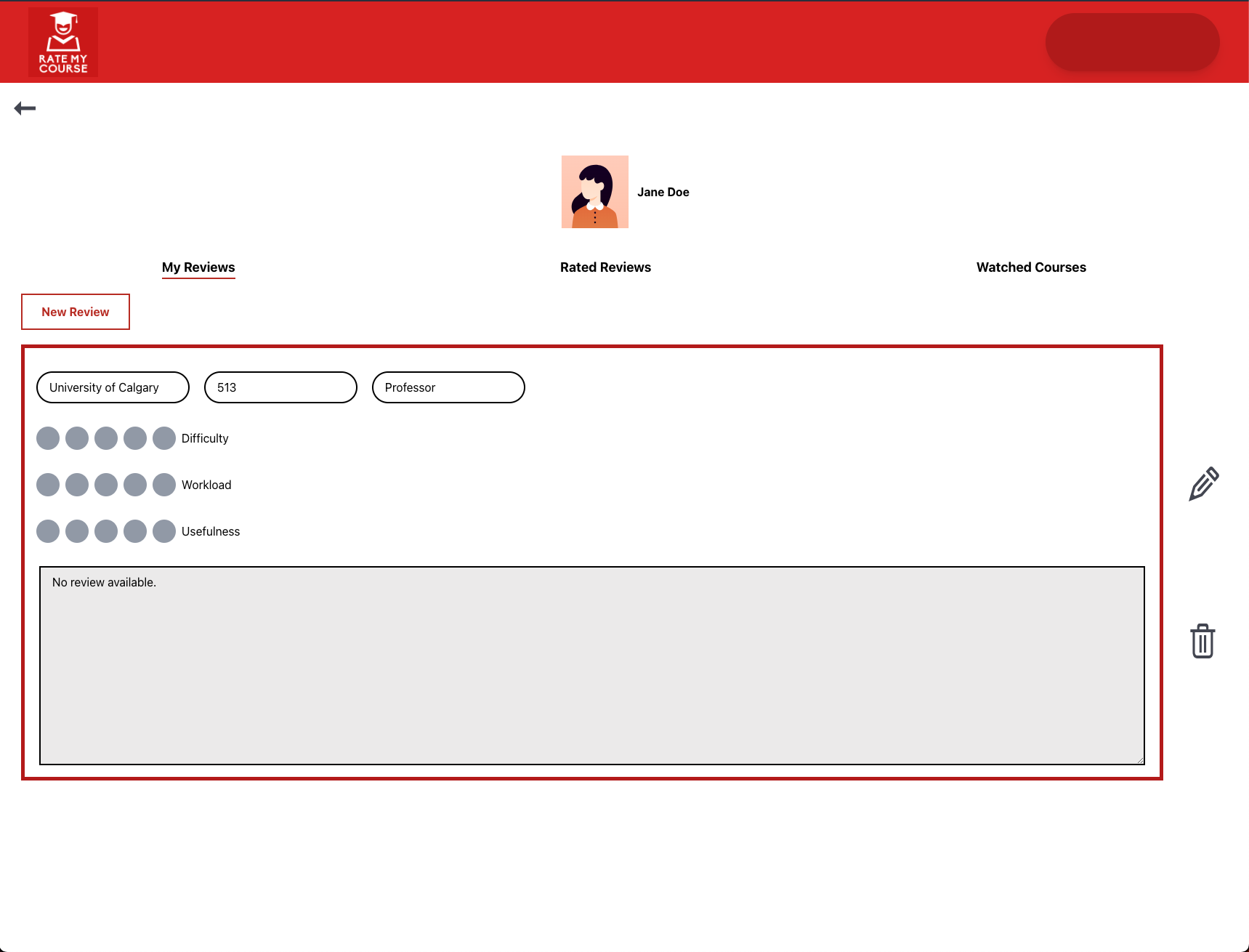The width and height of the screenshot is (1249, 952).
Task: Set Workload rating to third circle
Action: tap(106, 485)
